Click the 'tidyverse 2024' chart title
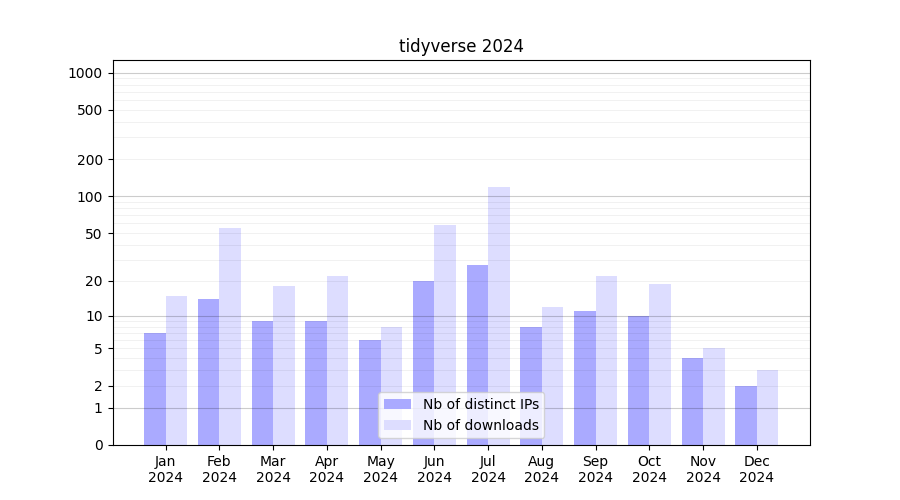This screenshot has height=500, width=900. [461, 46]
